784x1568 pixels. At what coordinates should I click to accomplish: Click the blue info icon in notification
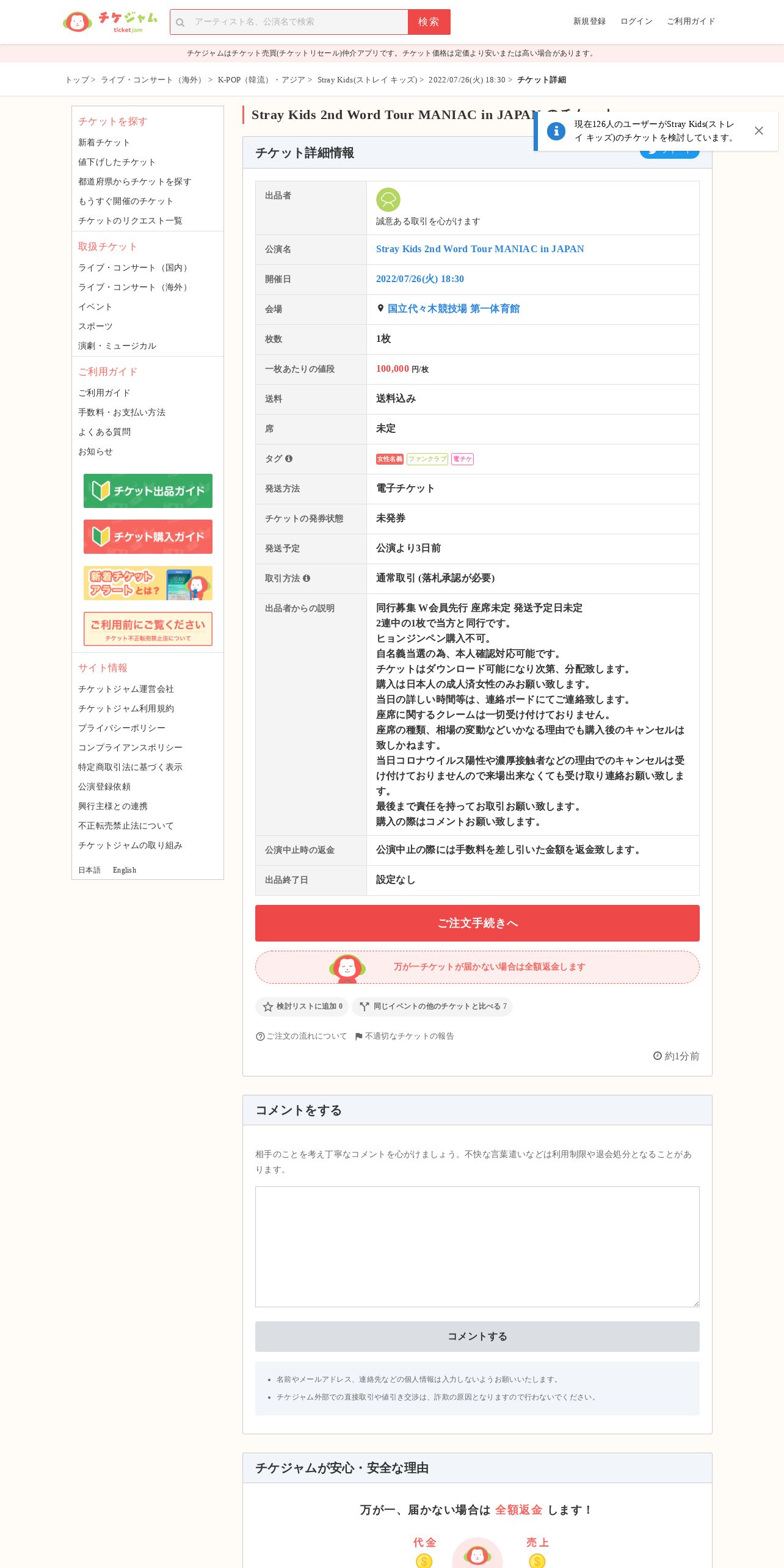[556, 131]
